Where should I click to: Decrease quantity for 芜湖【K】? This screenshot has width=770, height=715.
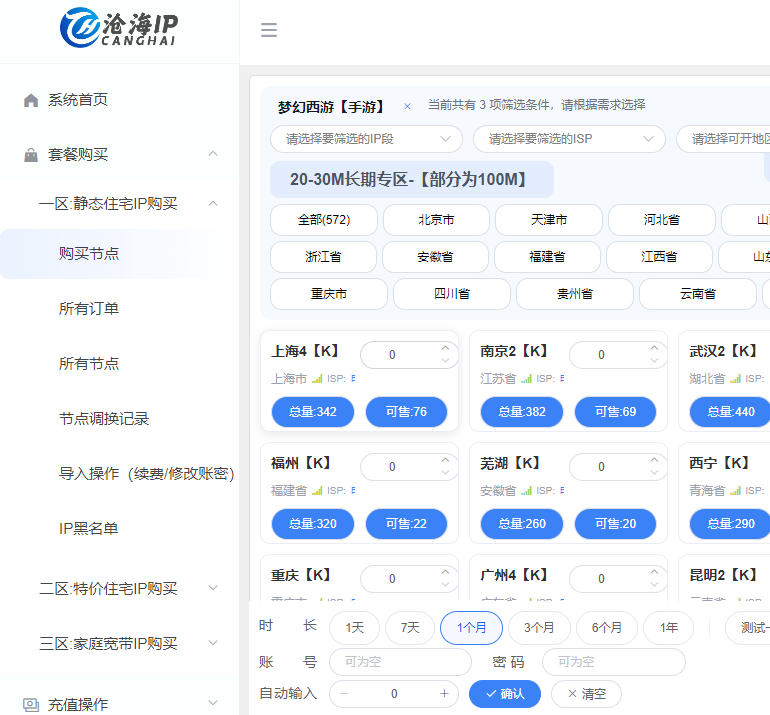click(x=654, y=472)
